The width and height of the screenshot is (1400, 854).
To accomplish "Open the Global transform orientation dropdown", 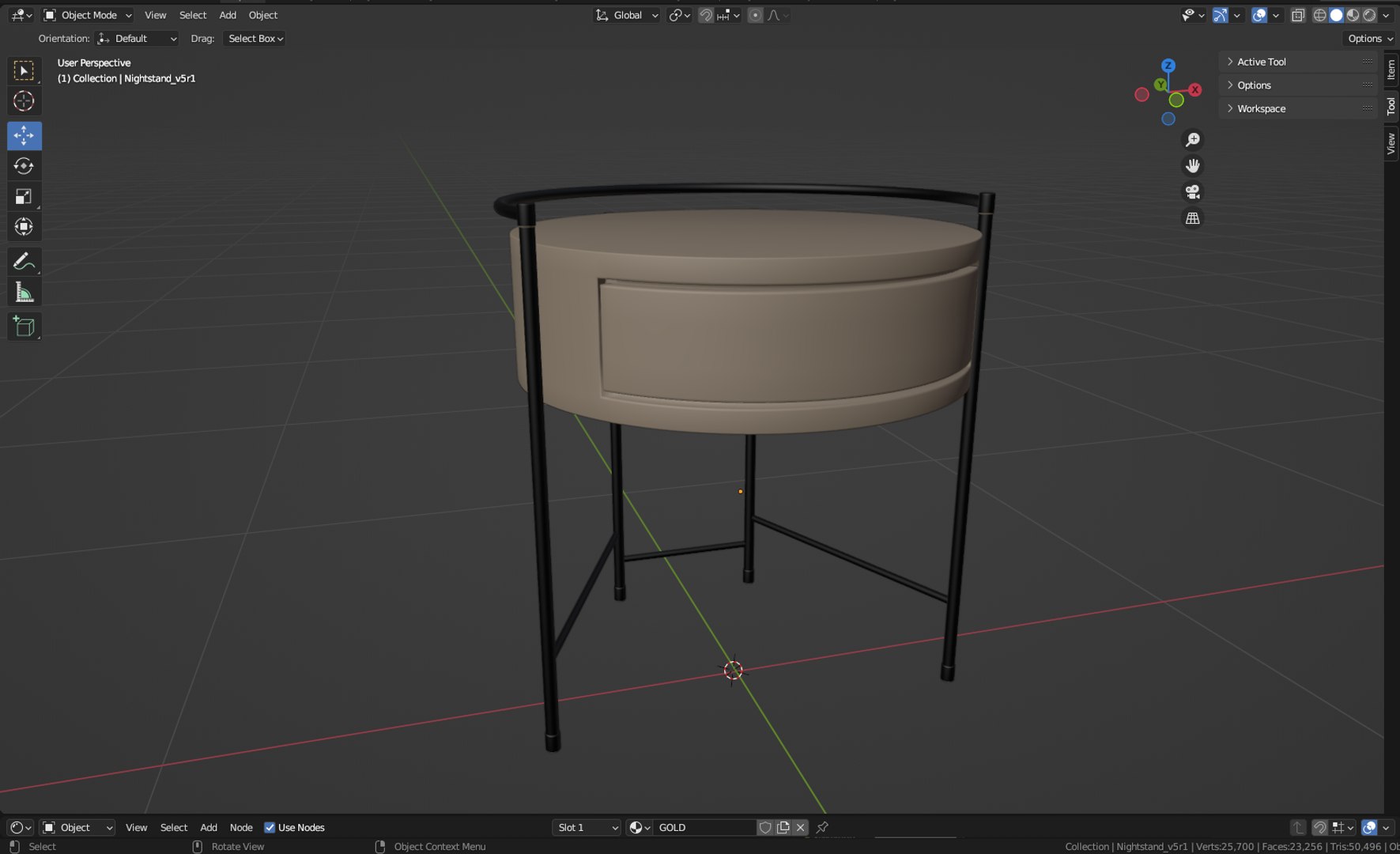I will (x=627, y=15).
